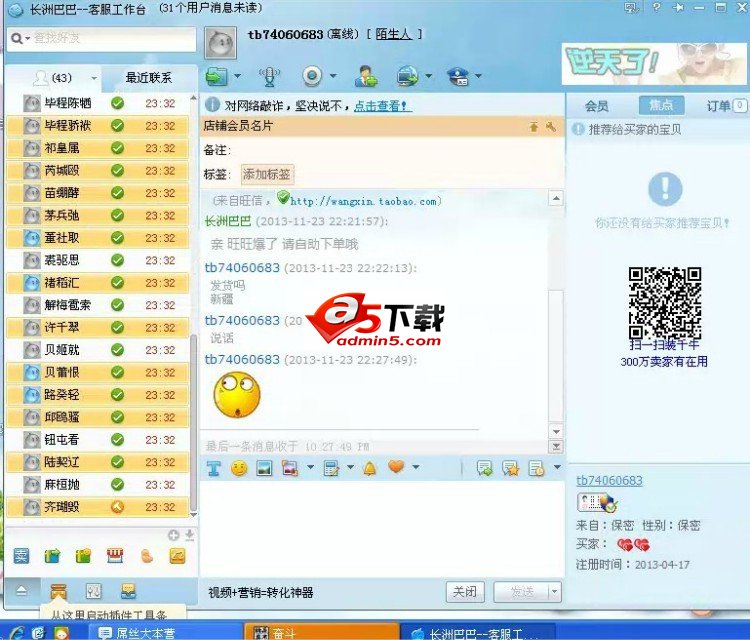Open dropdown beside police cap icon

coord(478,76)
